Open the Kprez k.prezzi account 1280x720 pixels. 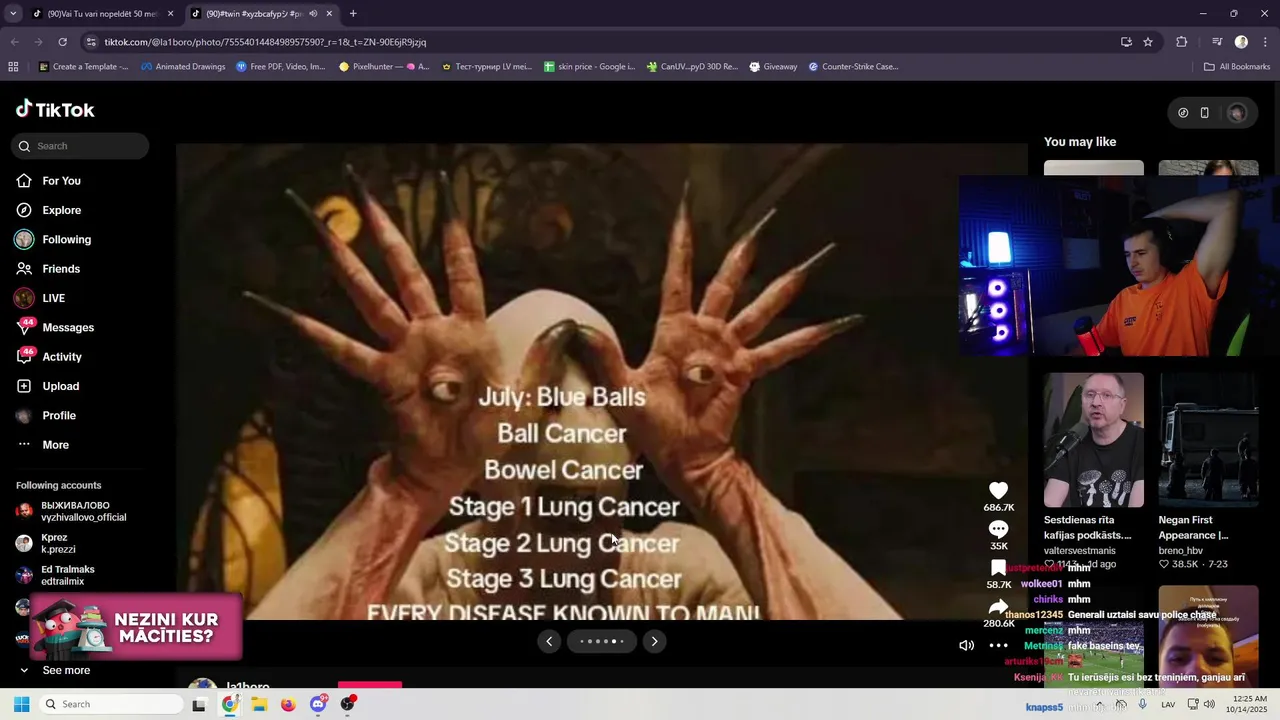pos(46,543)
